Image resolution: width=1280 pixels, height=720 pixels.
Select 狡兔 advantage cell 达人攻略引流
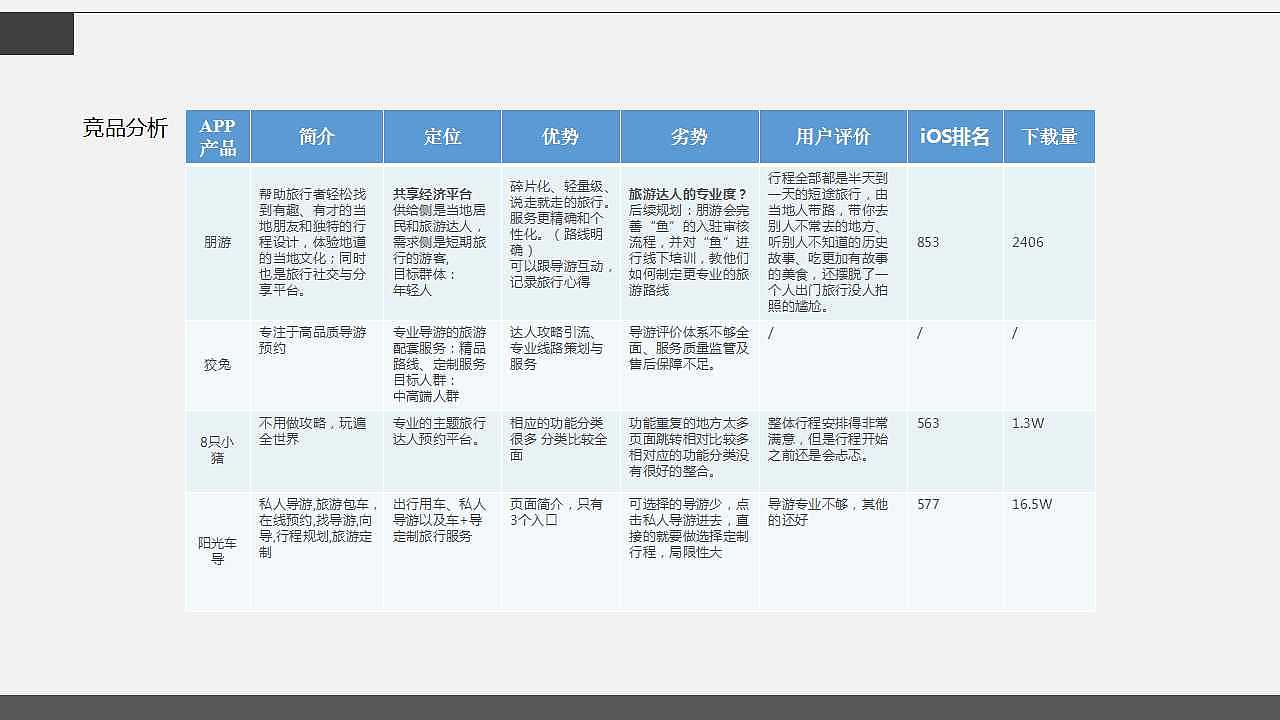[561, 365]
